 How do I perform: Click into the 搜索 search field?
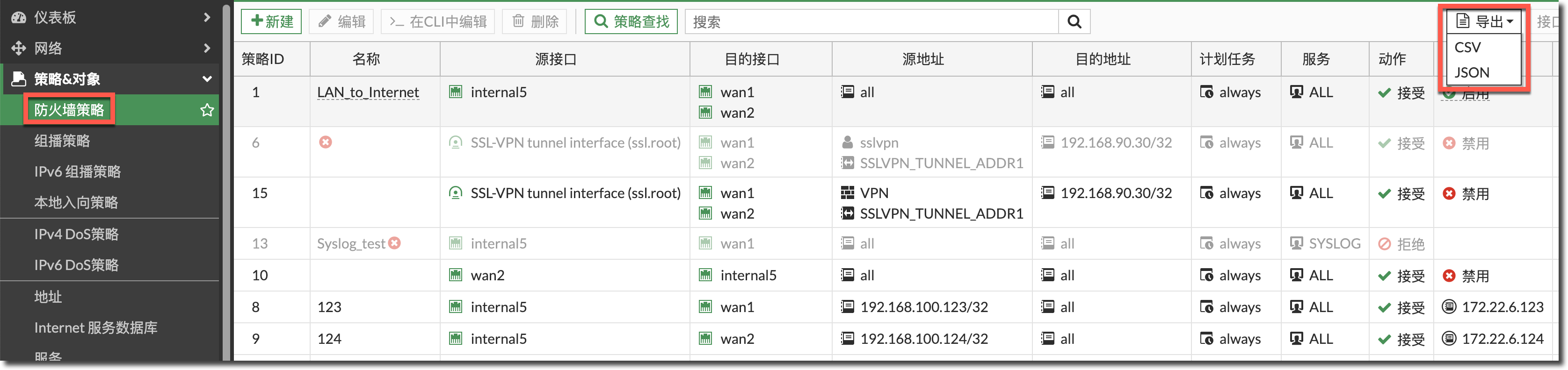[871, 22]
